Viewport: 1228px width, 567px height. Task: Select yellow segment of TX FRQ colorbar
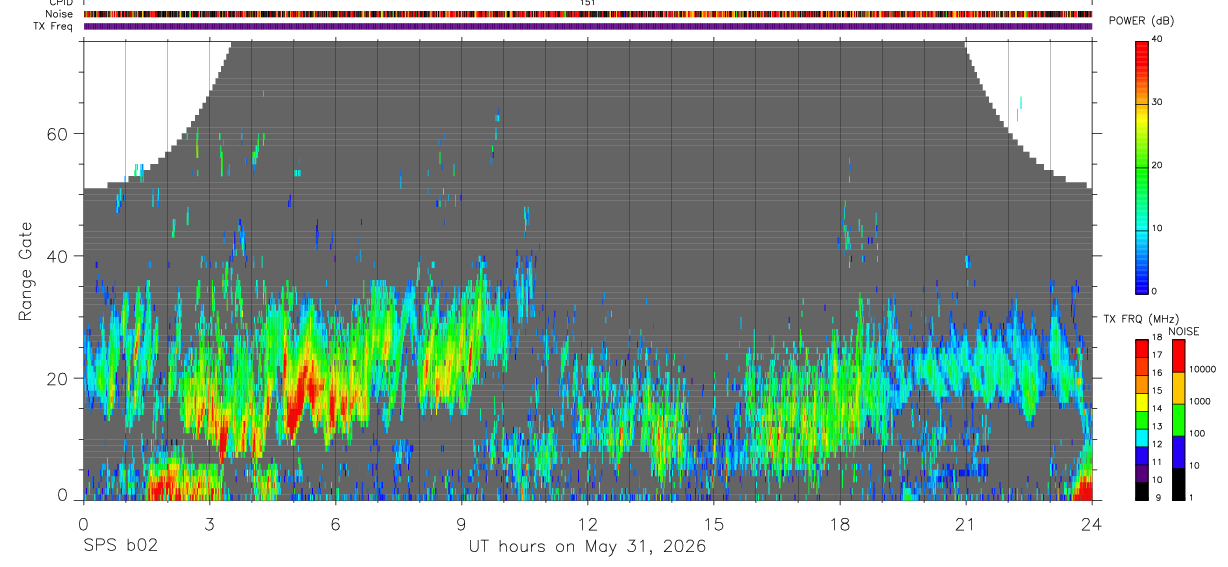1142,402
